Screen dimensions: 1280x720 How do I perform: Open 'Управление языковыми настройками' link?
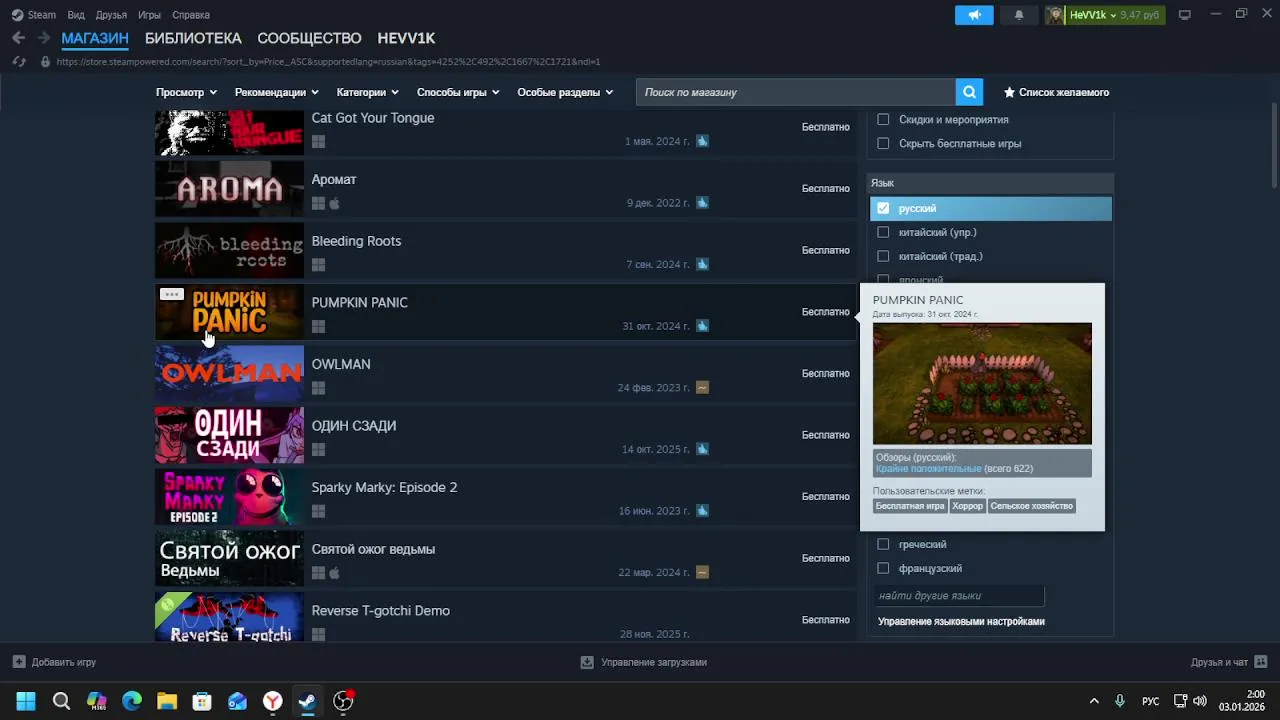coord(961,621)
